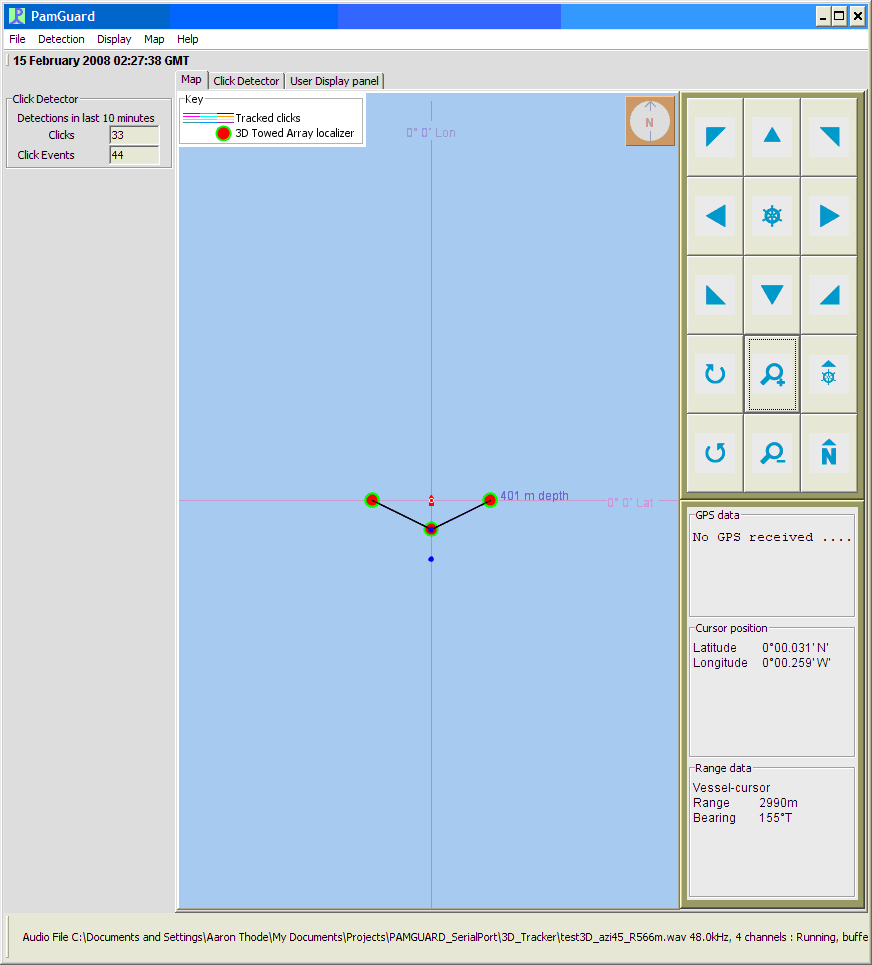Rotate map counter-clockwise
Image resolution: width=872 pixels, height=965 pixels.
tap(714, 453)
